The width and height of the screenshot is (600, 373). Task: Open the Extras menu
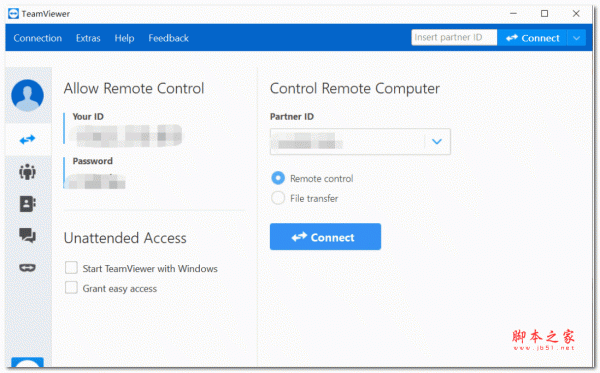(88, 38)
